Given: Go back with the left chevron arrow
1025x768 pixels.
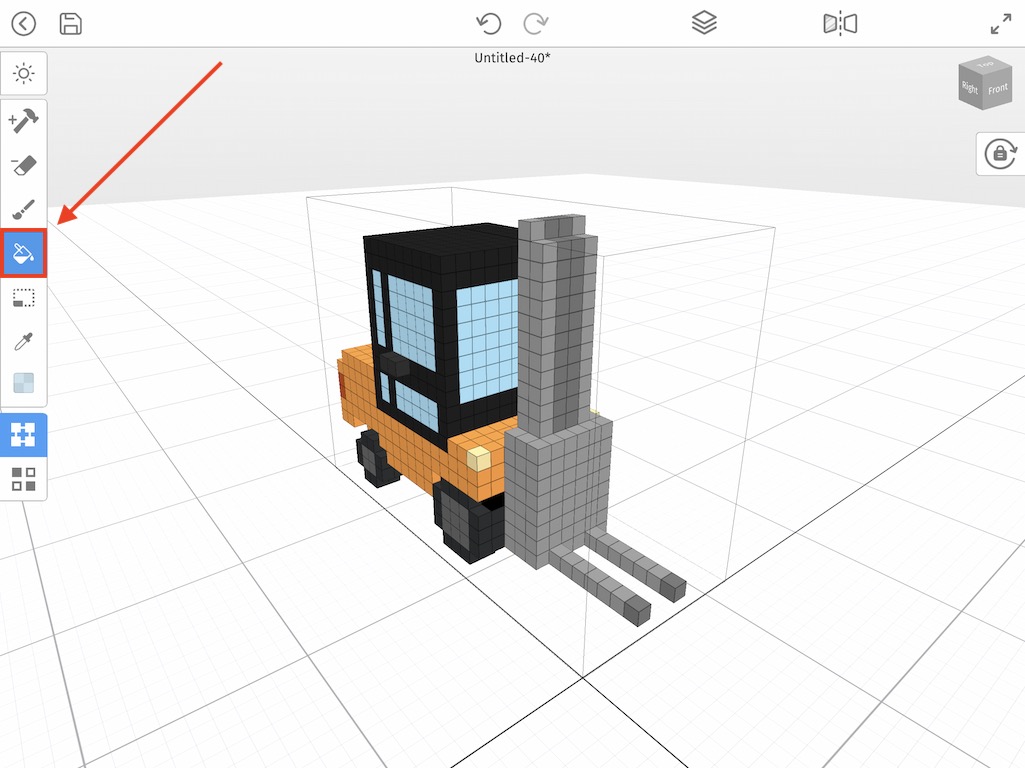Looking at the screenshot, I should click(x=22, y=22).
